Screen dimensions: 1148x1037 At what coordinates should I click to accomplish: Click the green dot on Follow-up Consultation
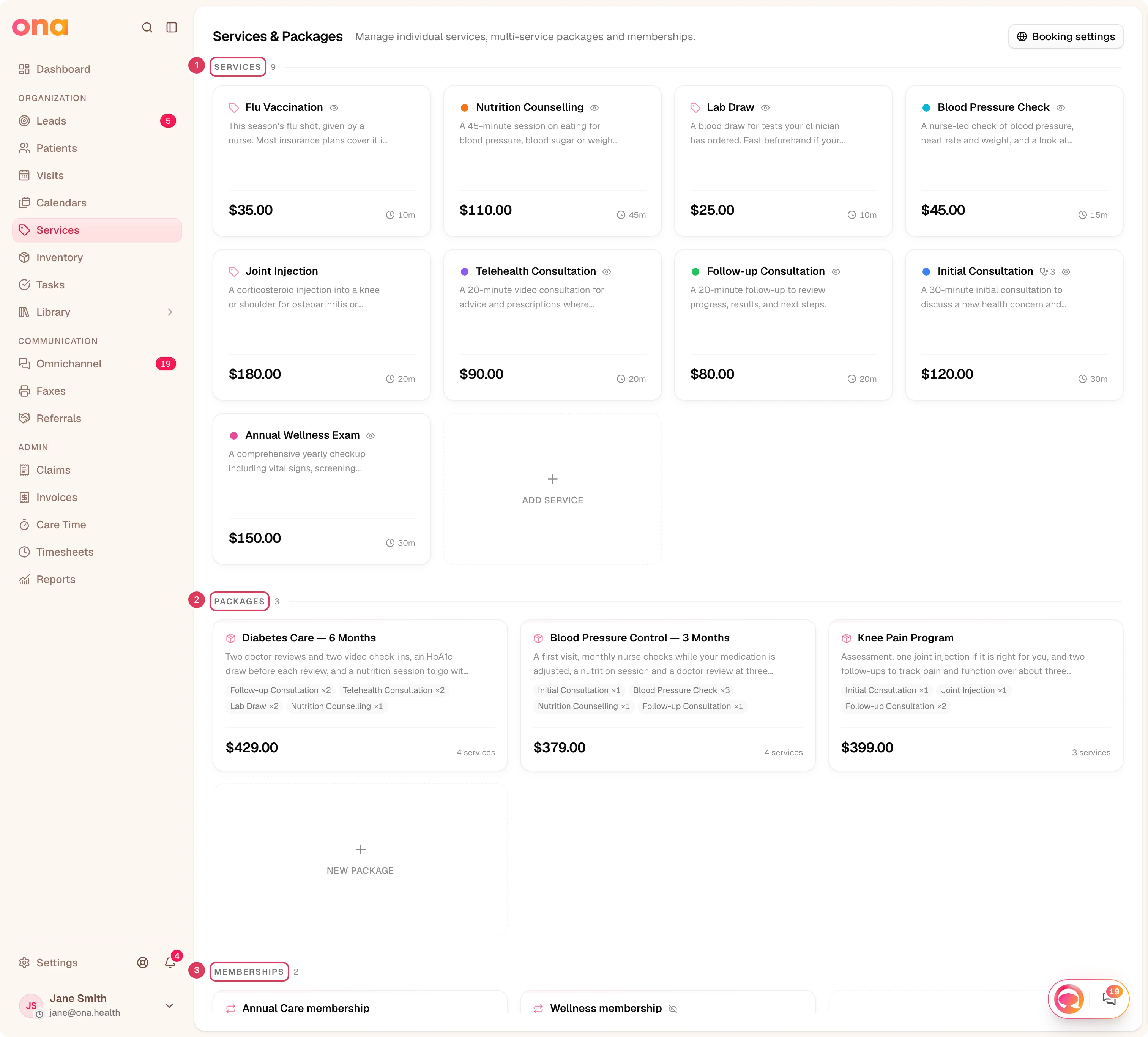[695, 272]
